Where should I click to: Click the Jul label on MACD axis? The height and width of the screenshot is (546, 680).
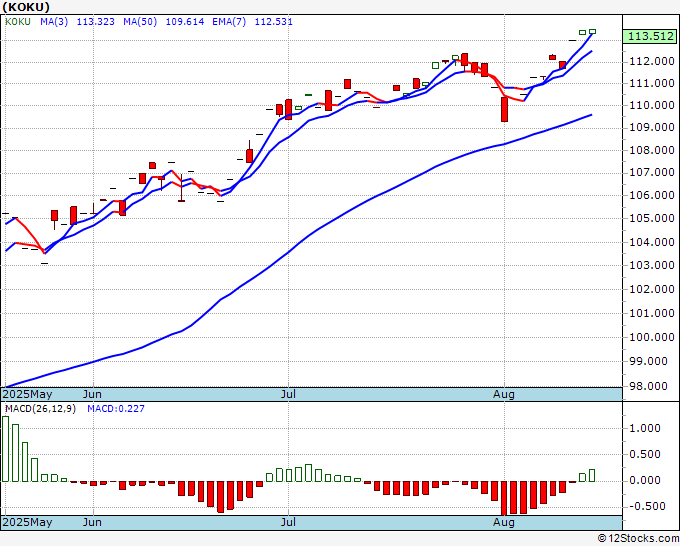point(288,522)
